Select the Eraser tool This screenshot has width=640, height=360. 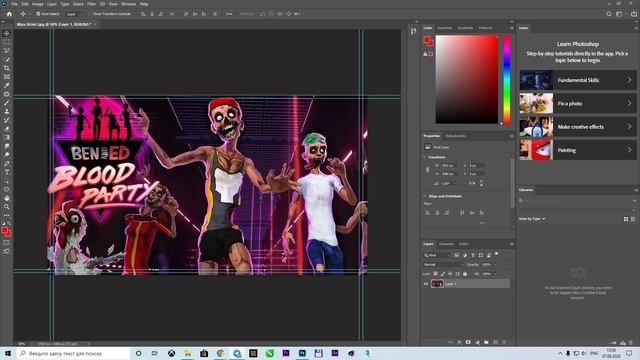pos(7,129)
